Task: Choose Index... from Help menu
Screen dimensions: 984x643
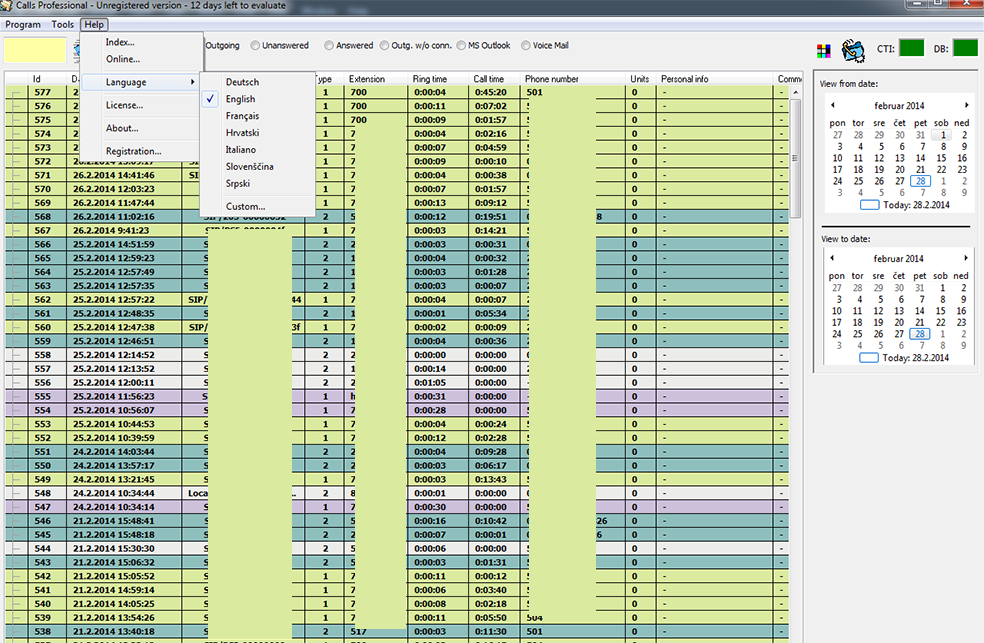Action: coord(120,42)
